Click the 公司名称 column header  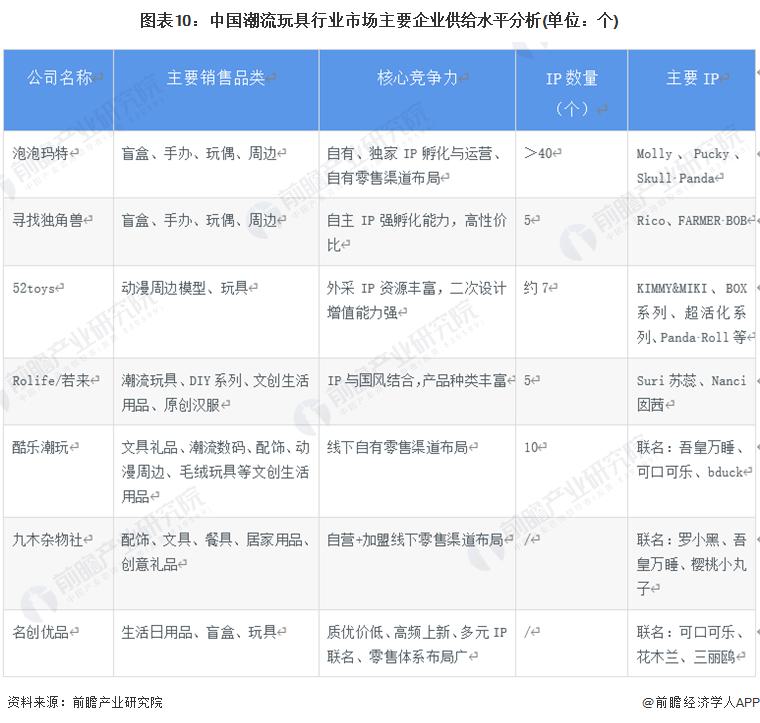(x=58, y=78)
